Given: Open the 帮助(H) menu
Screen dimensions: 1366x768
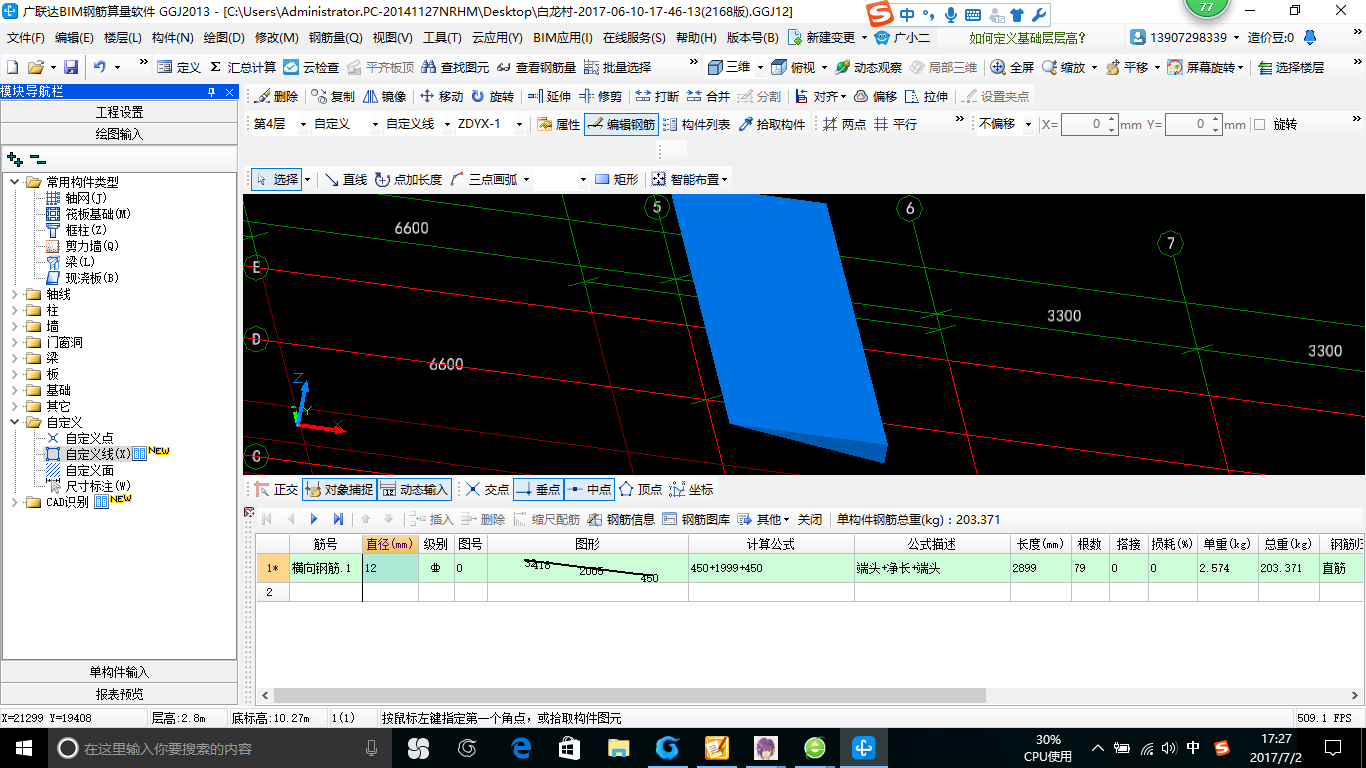Looking at the screenshot, I should [x=696, y=37].
